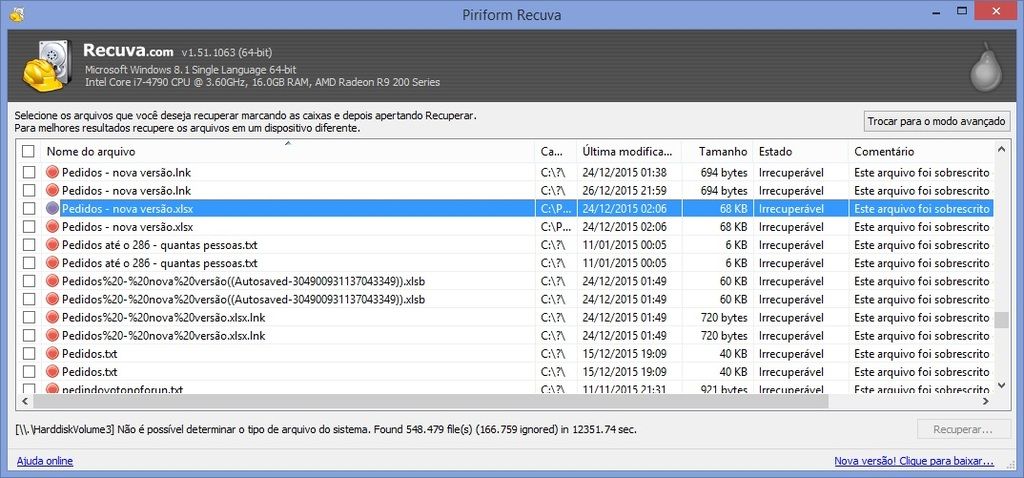Click the vertical scrollbar up arrow
The width and height of the screenshot is (1024, 478).
[x=1002, y=151]
